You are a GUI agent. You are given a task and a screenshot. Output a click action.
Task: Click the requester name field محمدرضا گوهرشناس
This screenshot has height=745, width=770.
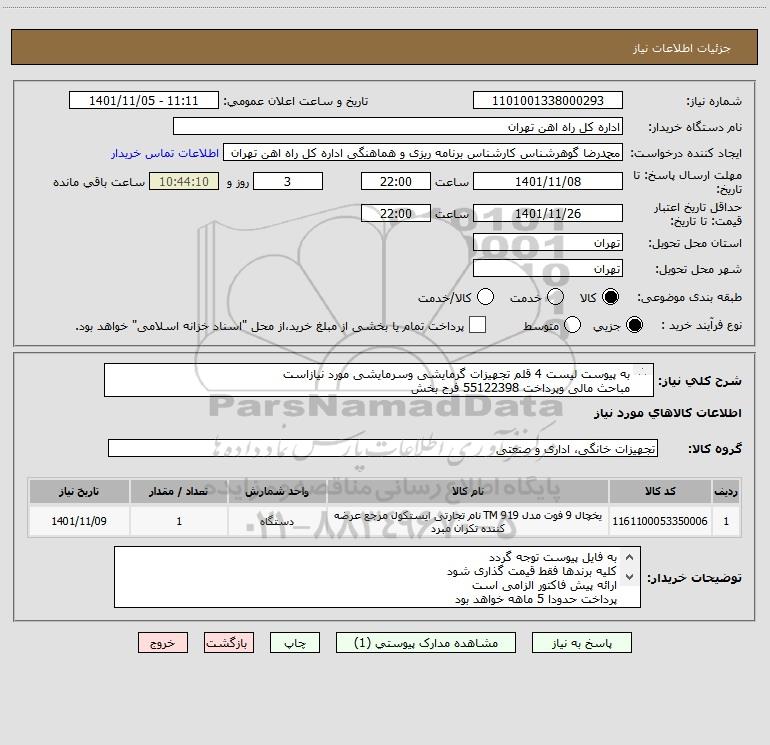click(x=423, y=153)
